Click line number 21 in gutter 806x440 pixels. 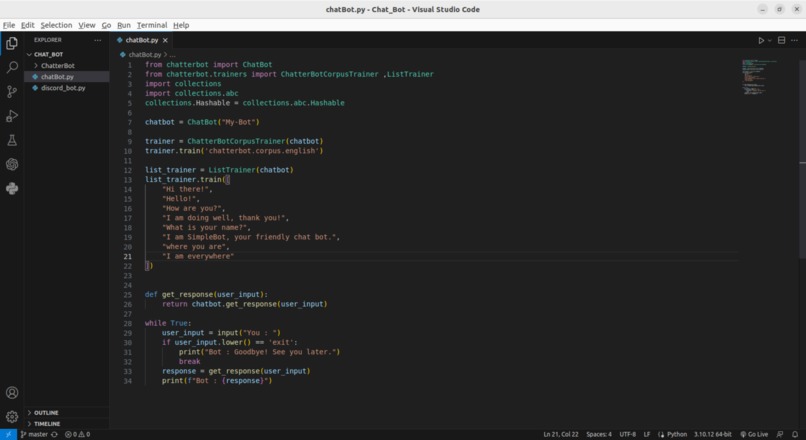[127, 256]
